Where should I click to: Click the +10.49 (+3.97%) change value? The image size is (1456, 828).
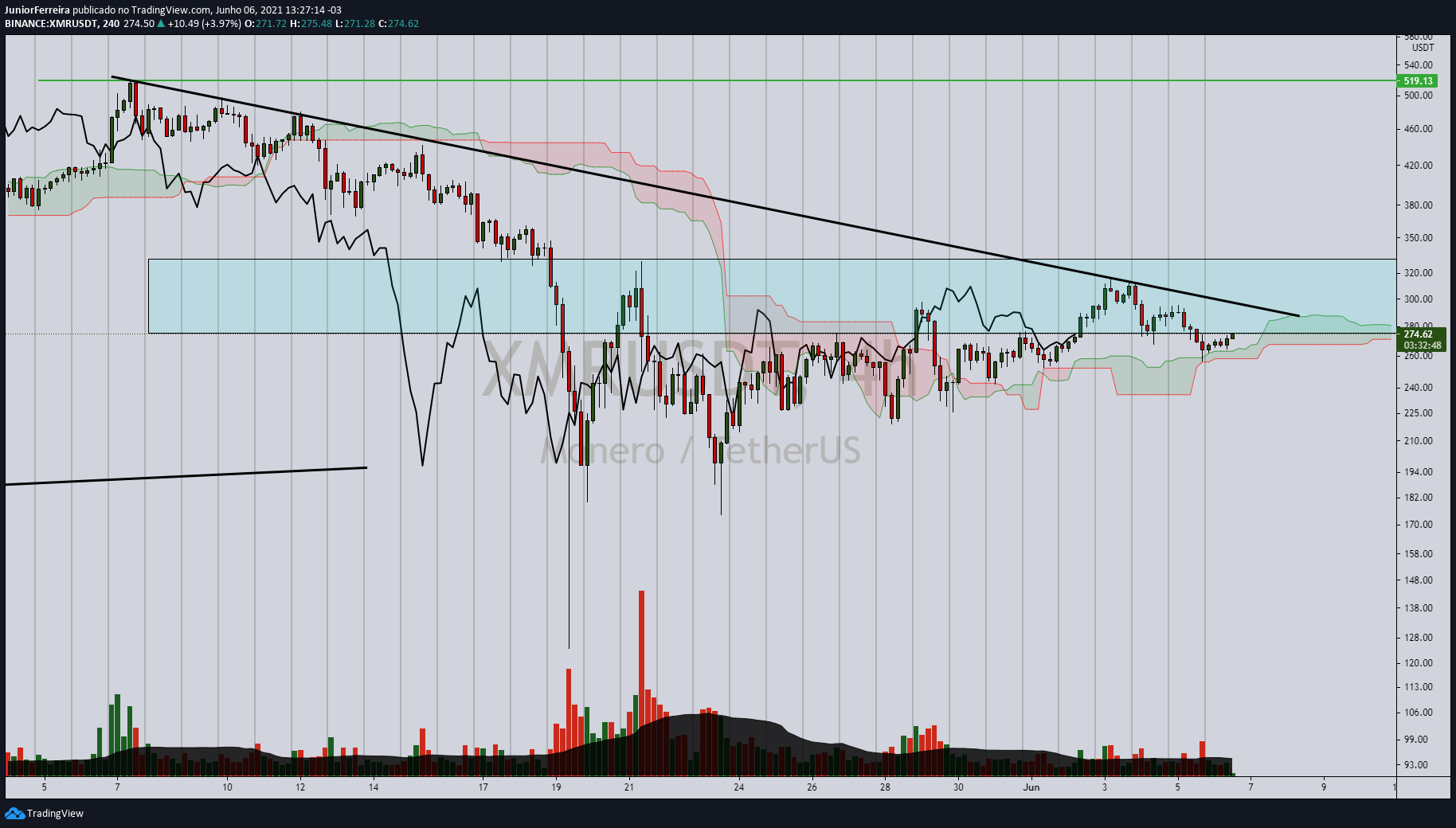pos(204,24)
